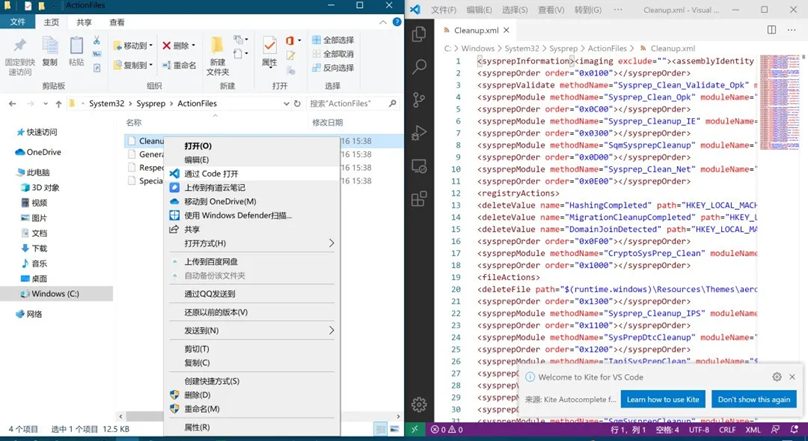Click XML language mode in status bar

(753, 429)
